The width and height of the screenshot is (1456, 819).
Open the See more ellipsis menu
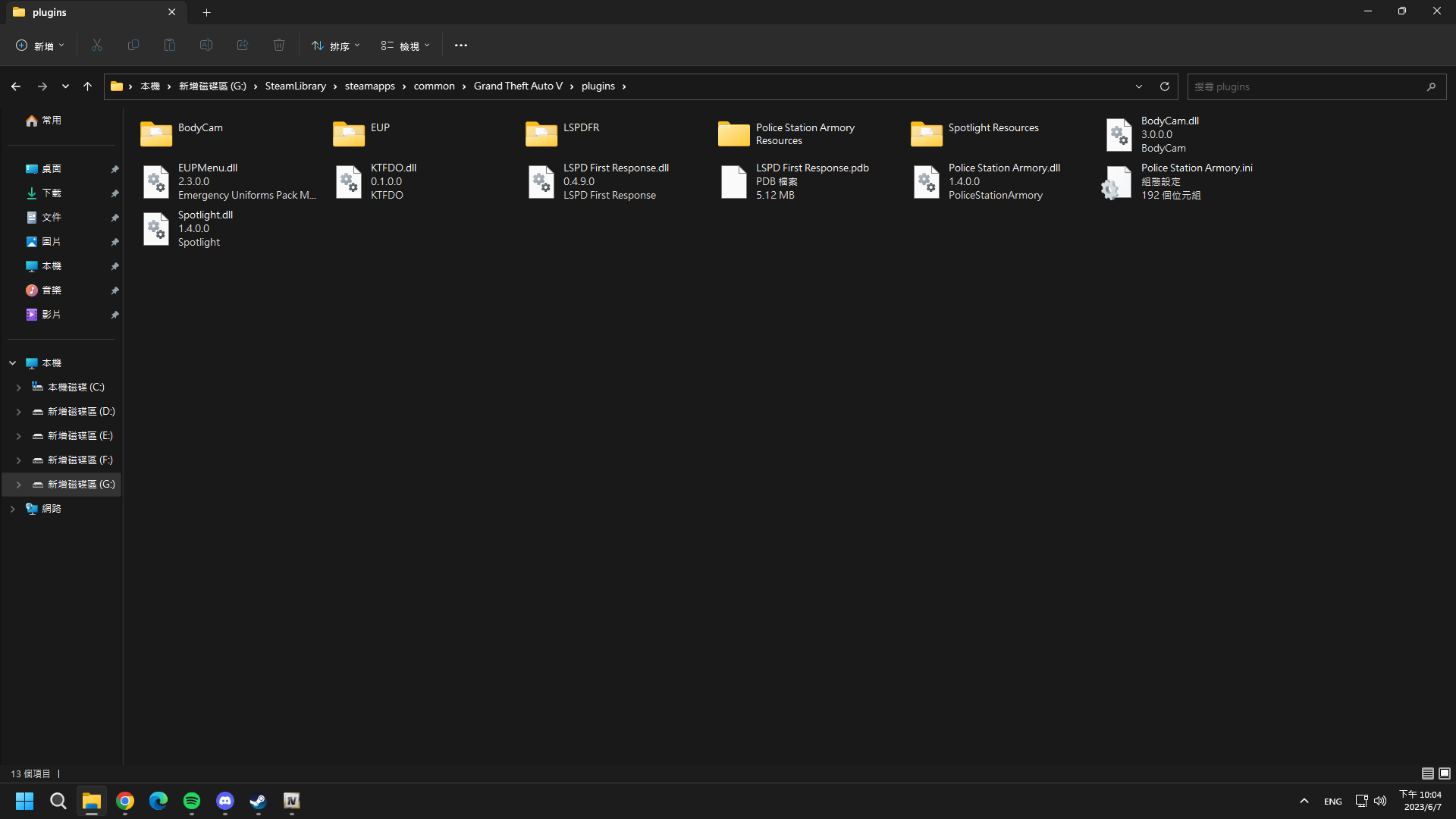pyautogui.click(x=461, y=45)
